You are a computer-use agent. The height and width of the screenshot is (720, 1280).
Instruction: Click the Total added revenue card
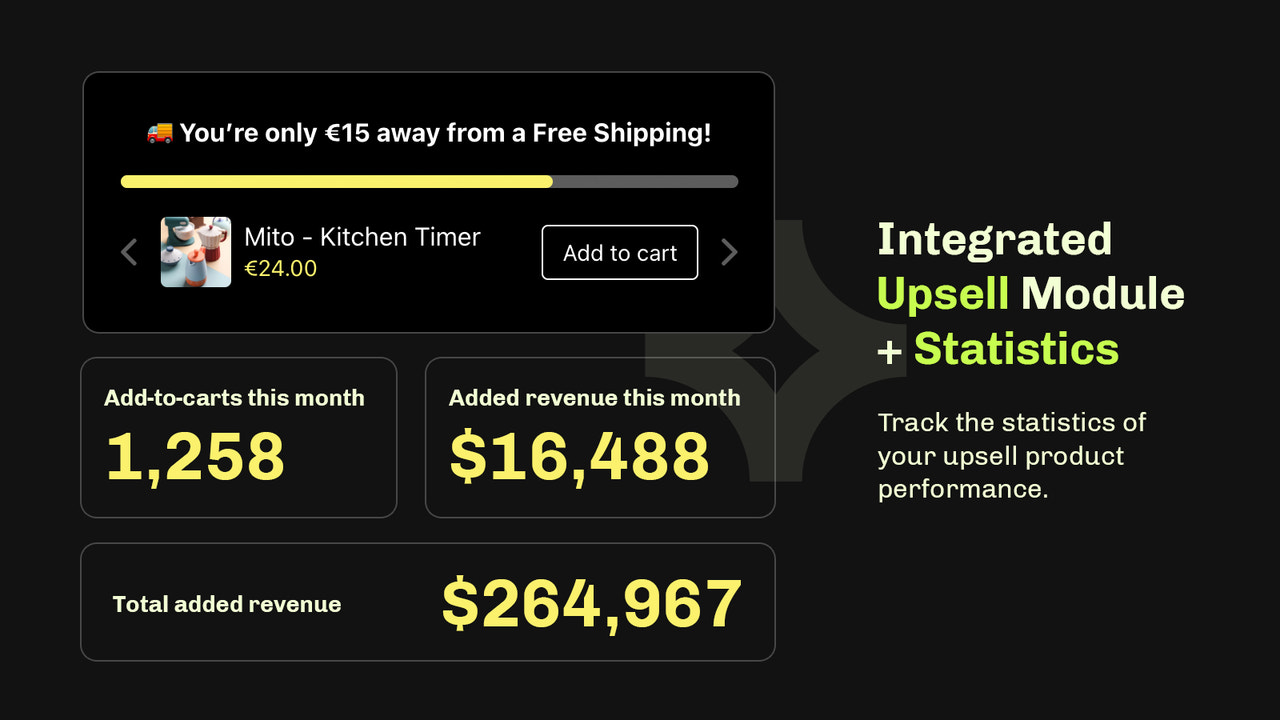(x=428, y=601)
